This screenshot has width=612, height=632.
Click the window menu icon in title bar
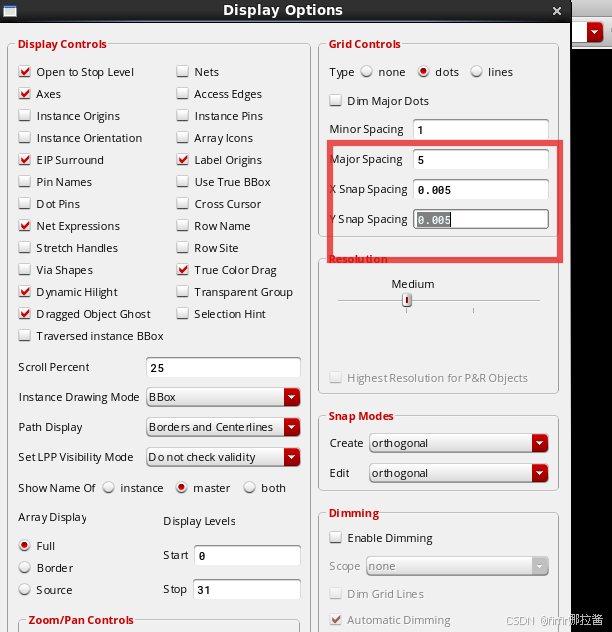click(x=10, y=11)
